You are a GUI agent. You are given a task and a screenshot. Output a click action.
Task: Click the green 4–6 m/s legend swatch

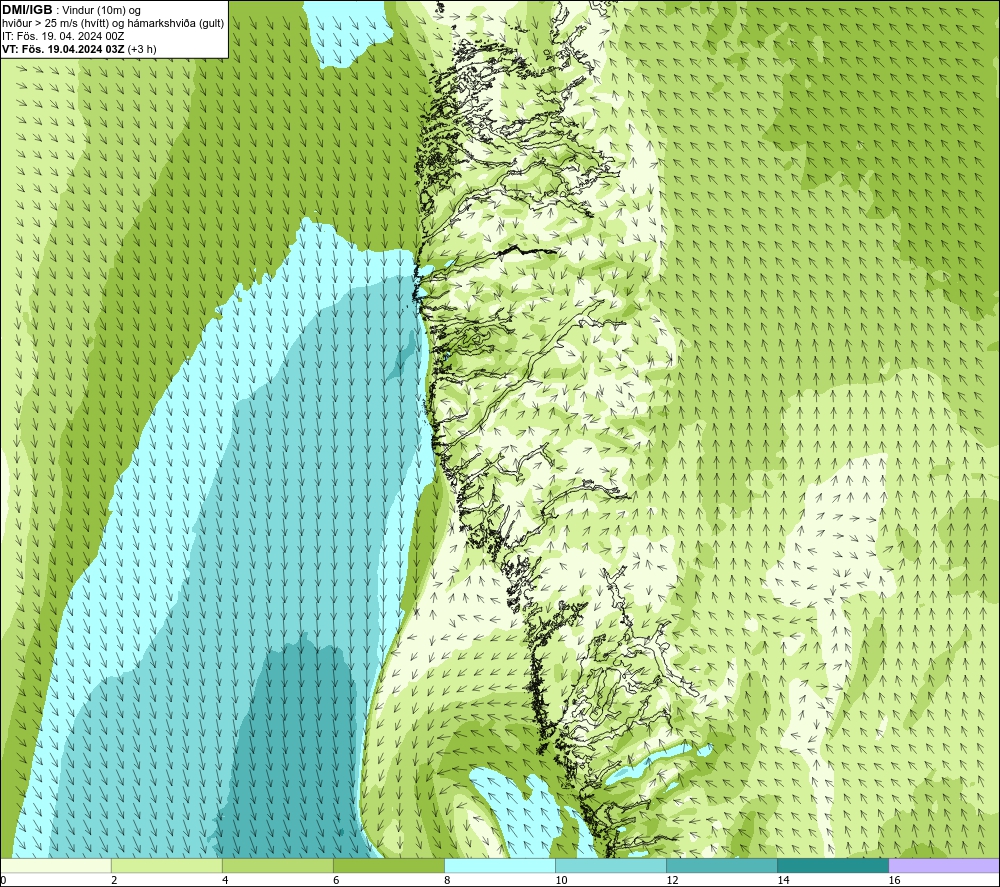[x=277, y=865]
